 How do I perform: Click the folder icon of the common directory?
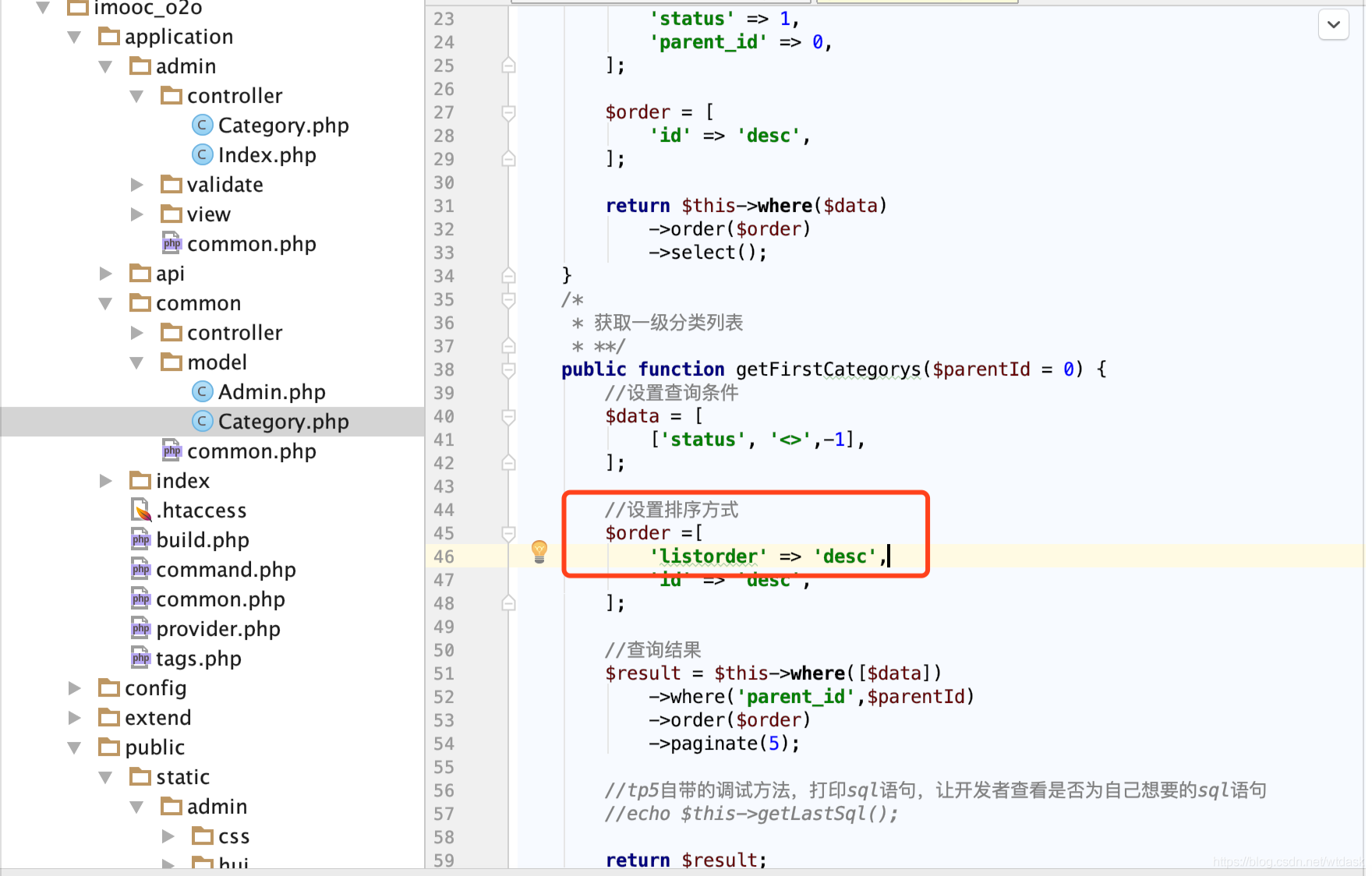coord(140,303)
